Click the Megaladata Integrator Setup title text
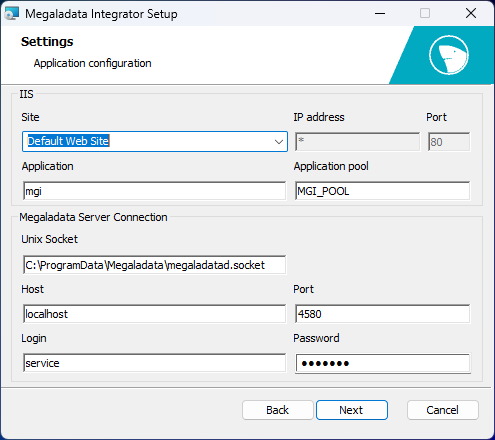Image resolution: width=495 pixels, height=440 pixels. tap(101, 14)
